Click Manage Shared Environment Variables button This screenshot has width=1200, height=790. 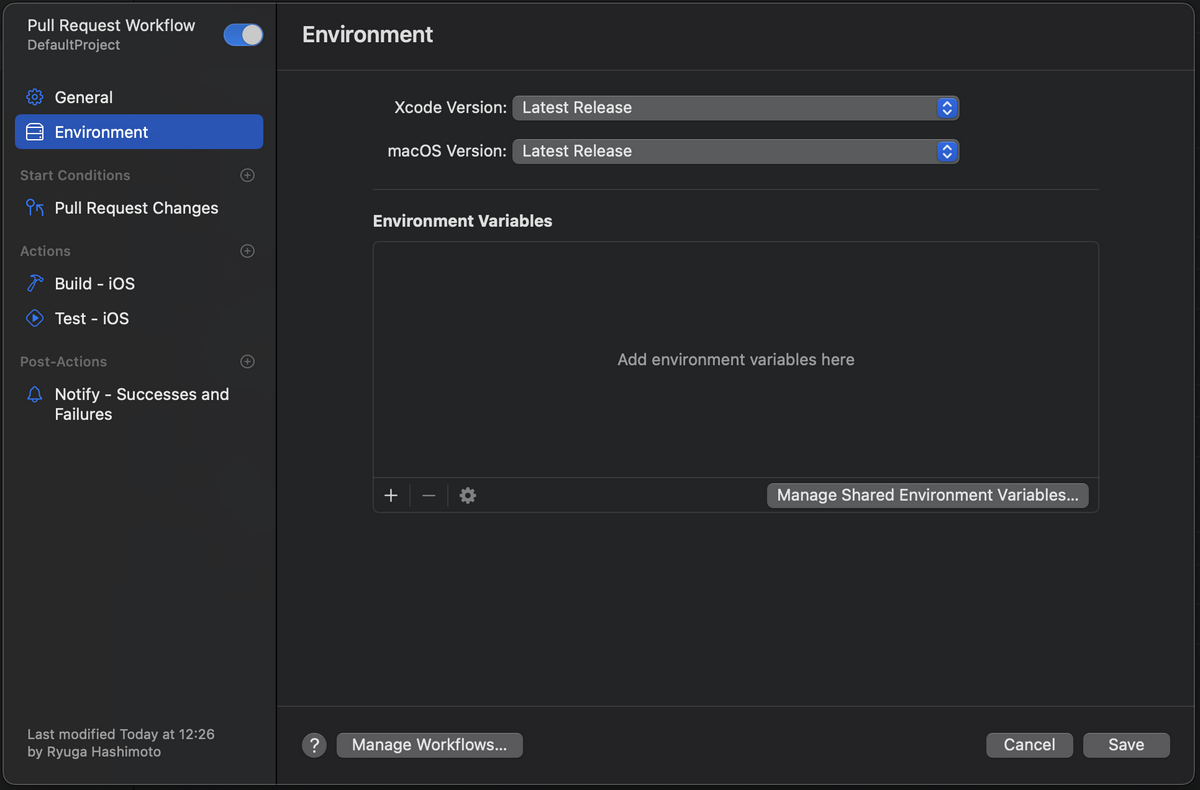pyautogui.click(x=927, y=495)
